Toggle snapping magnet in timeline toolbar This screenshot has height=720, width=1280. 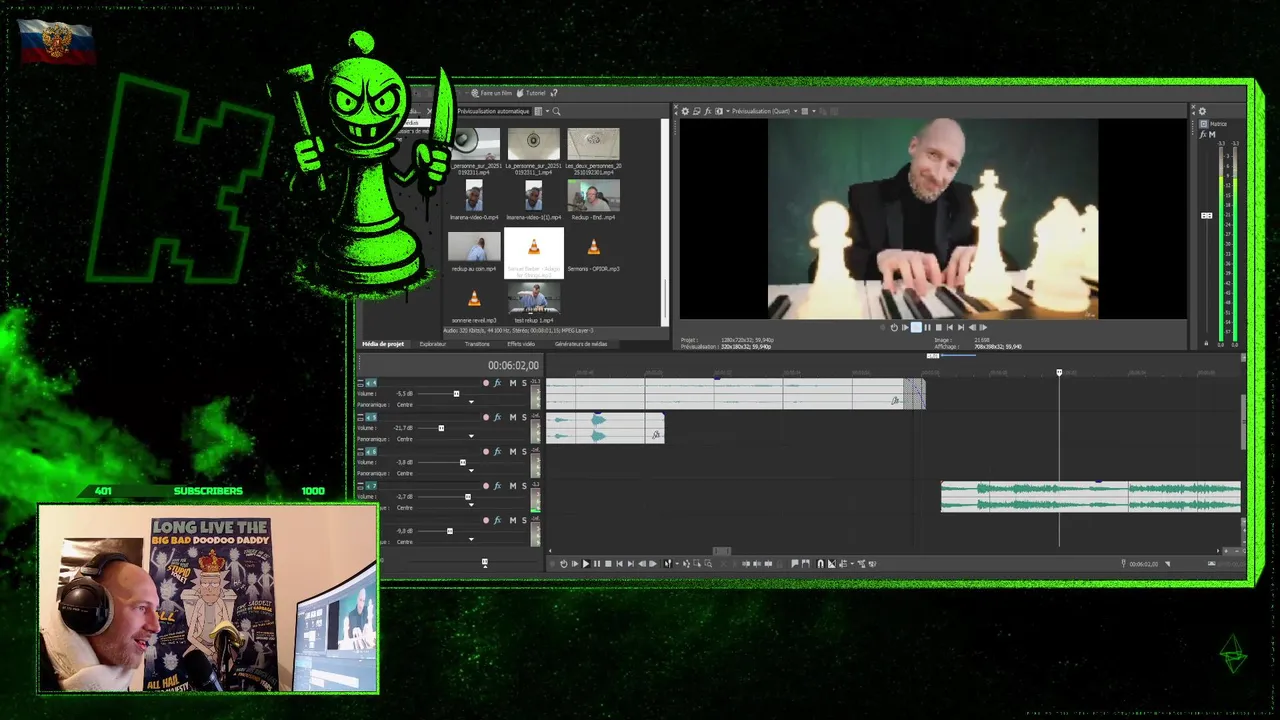[x=820, y=564]
